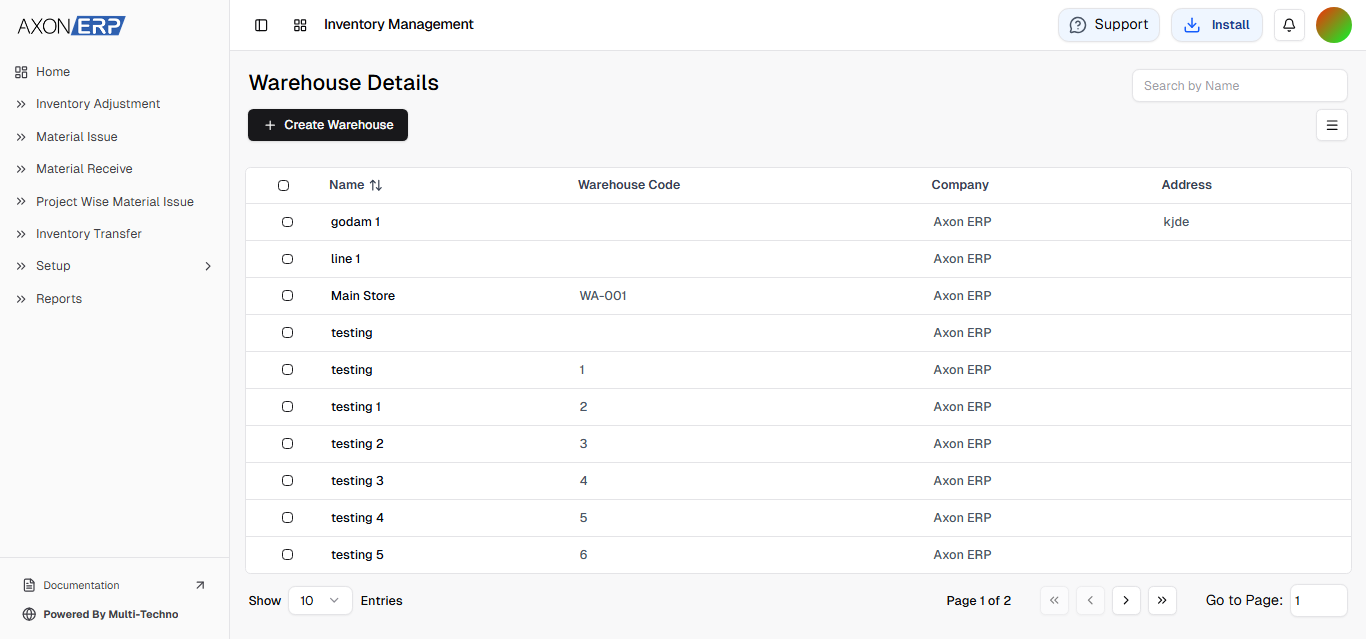Click the testing 5 warehouse name

pos(358,555)
